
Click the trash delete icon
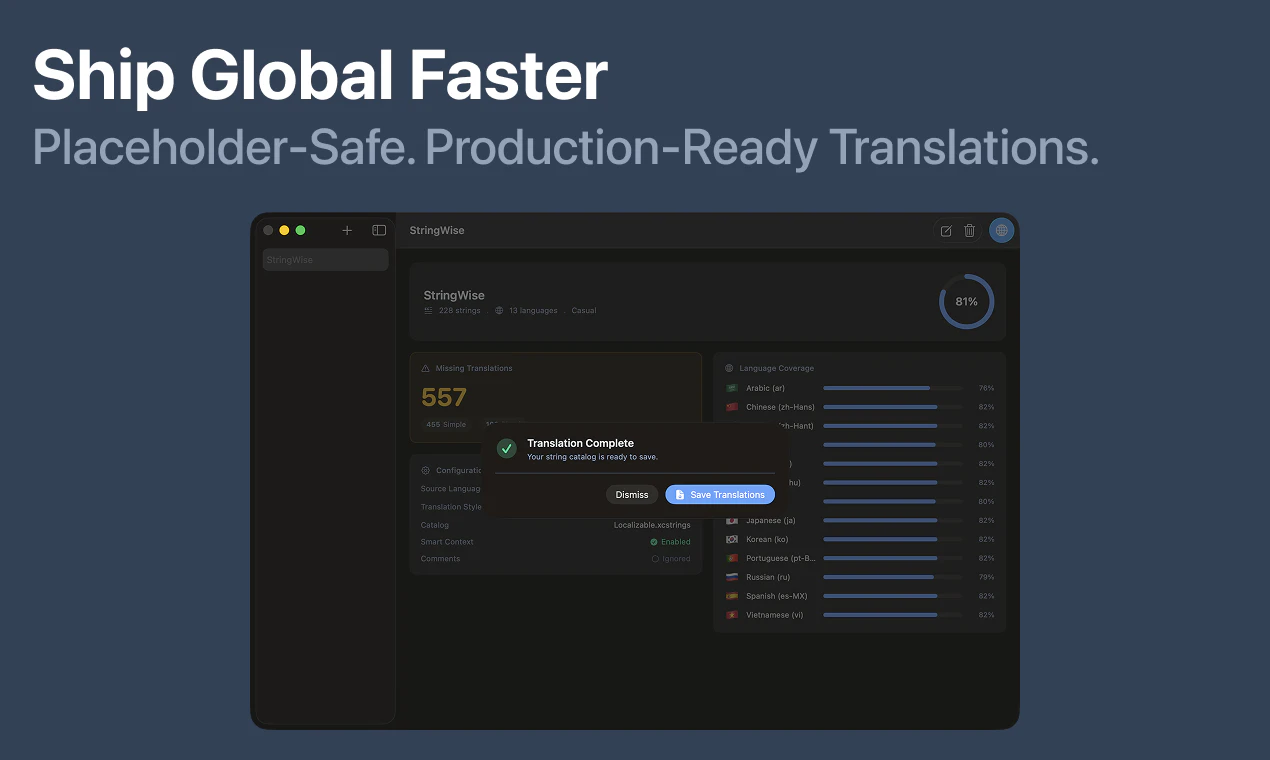click(969, 231)
